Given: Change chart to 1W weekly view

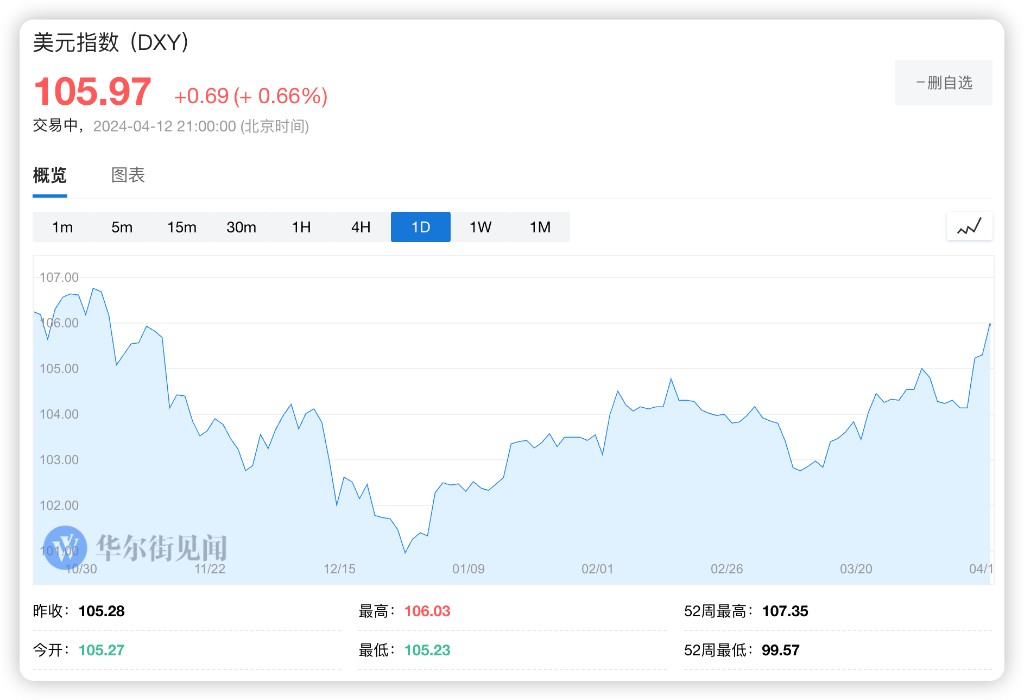Looking at the screenshot, I should (480, 227).
